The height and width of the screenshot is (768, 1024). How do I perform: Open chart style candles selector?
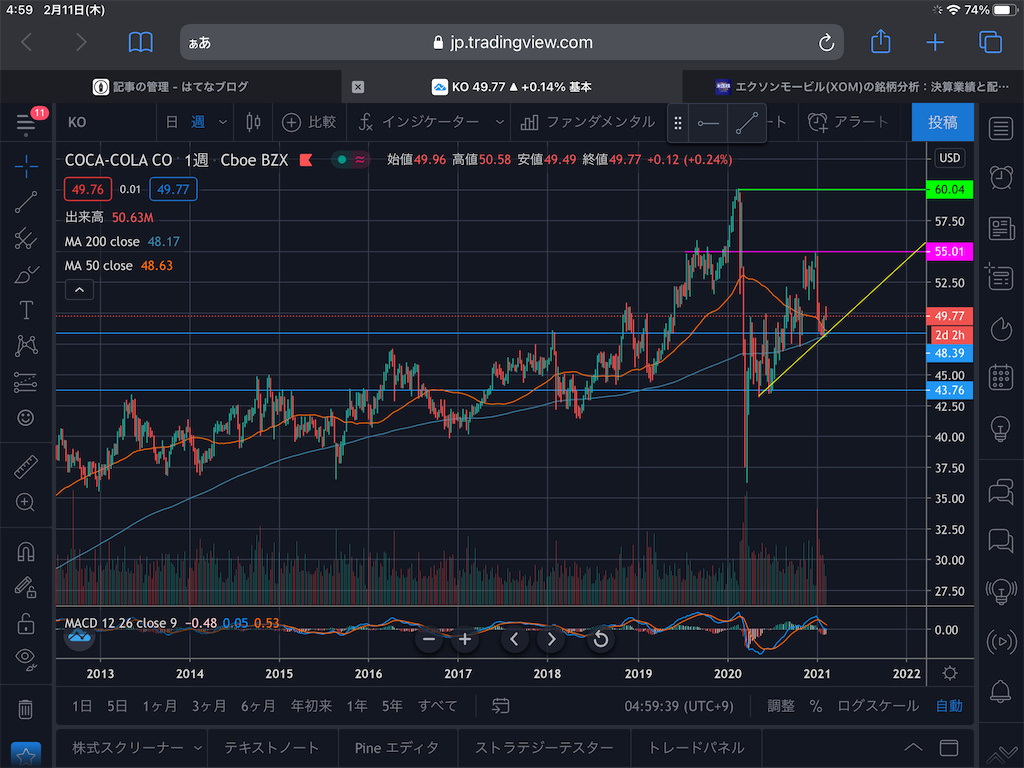[x=253, y=122]
